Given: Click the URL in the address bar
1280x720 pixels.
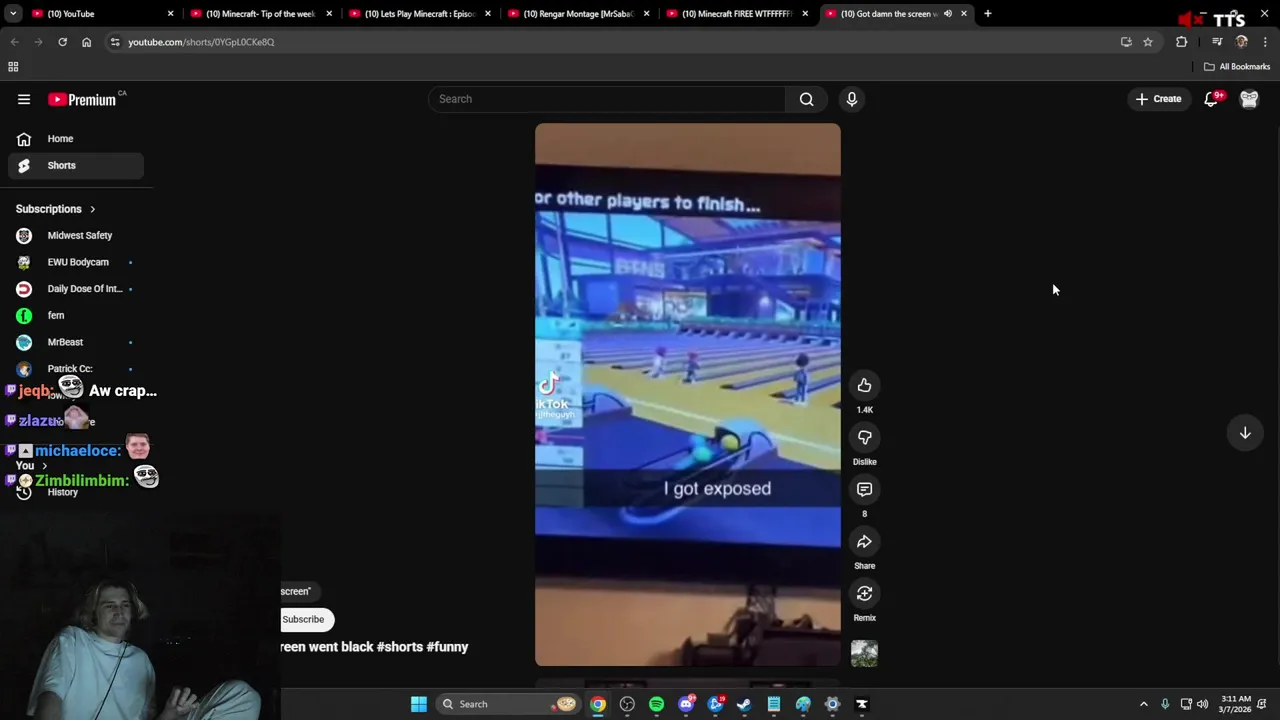Looking at the screenshot, I should (x=201, y=42).
